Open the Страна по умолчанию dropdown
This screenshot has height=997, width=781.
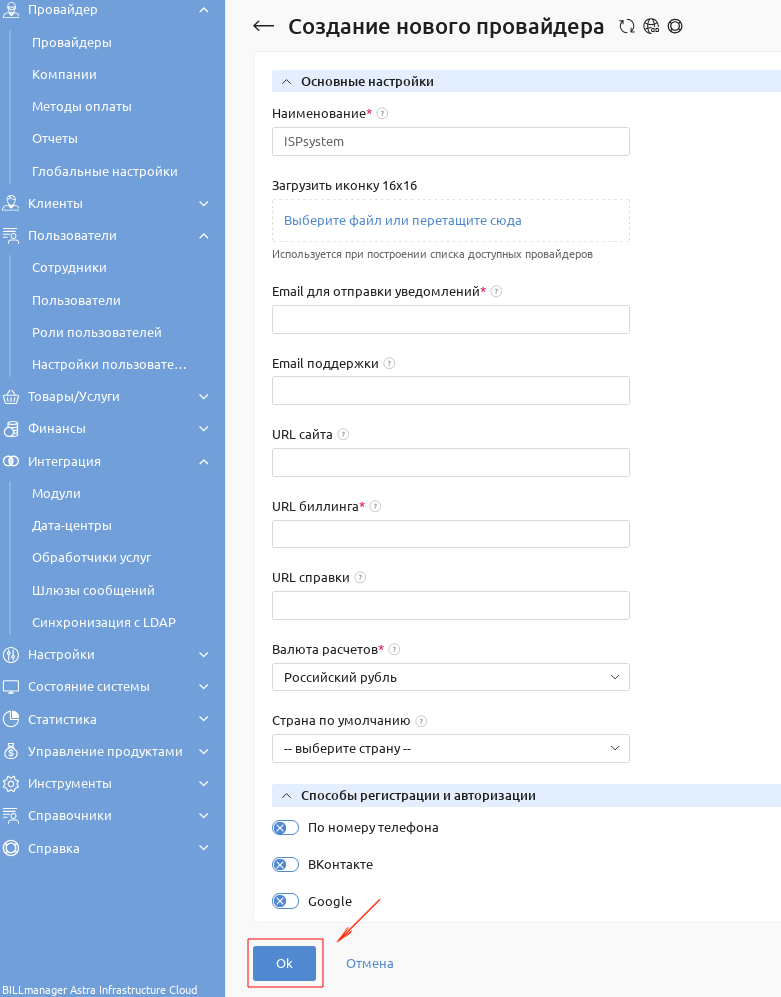(451, 748)
